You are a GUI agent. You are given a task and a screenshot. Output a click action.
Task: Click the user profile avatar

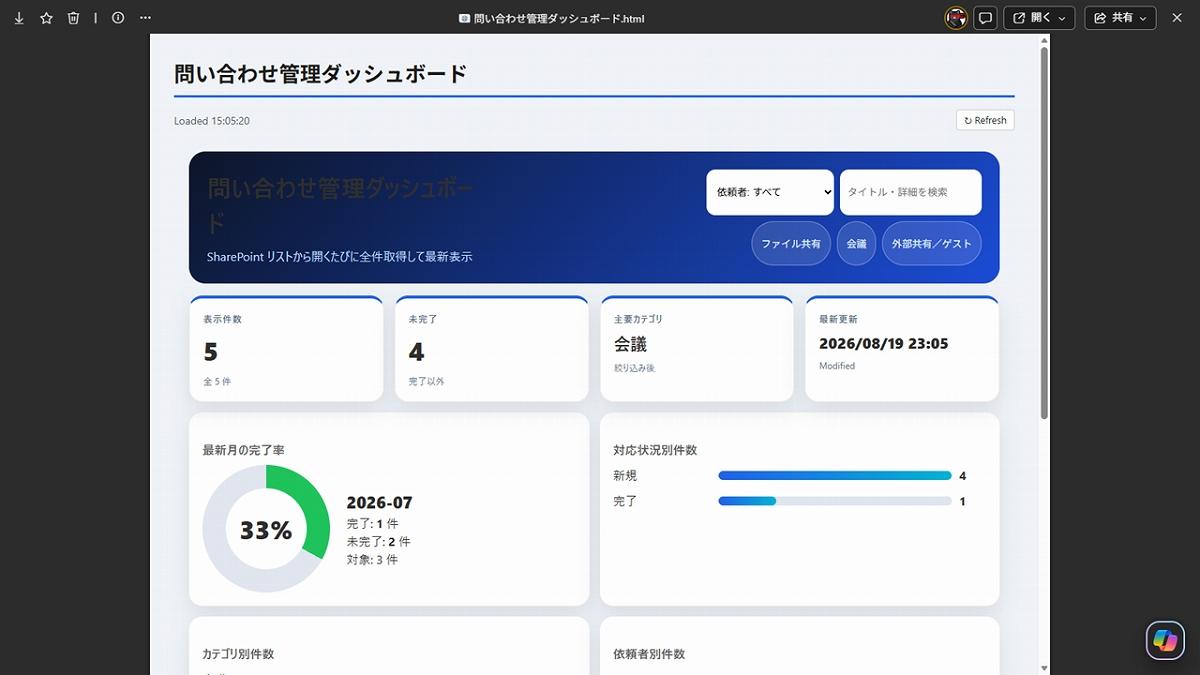[x=956, y=18]
